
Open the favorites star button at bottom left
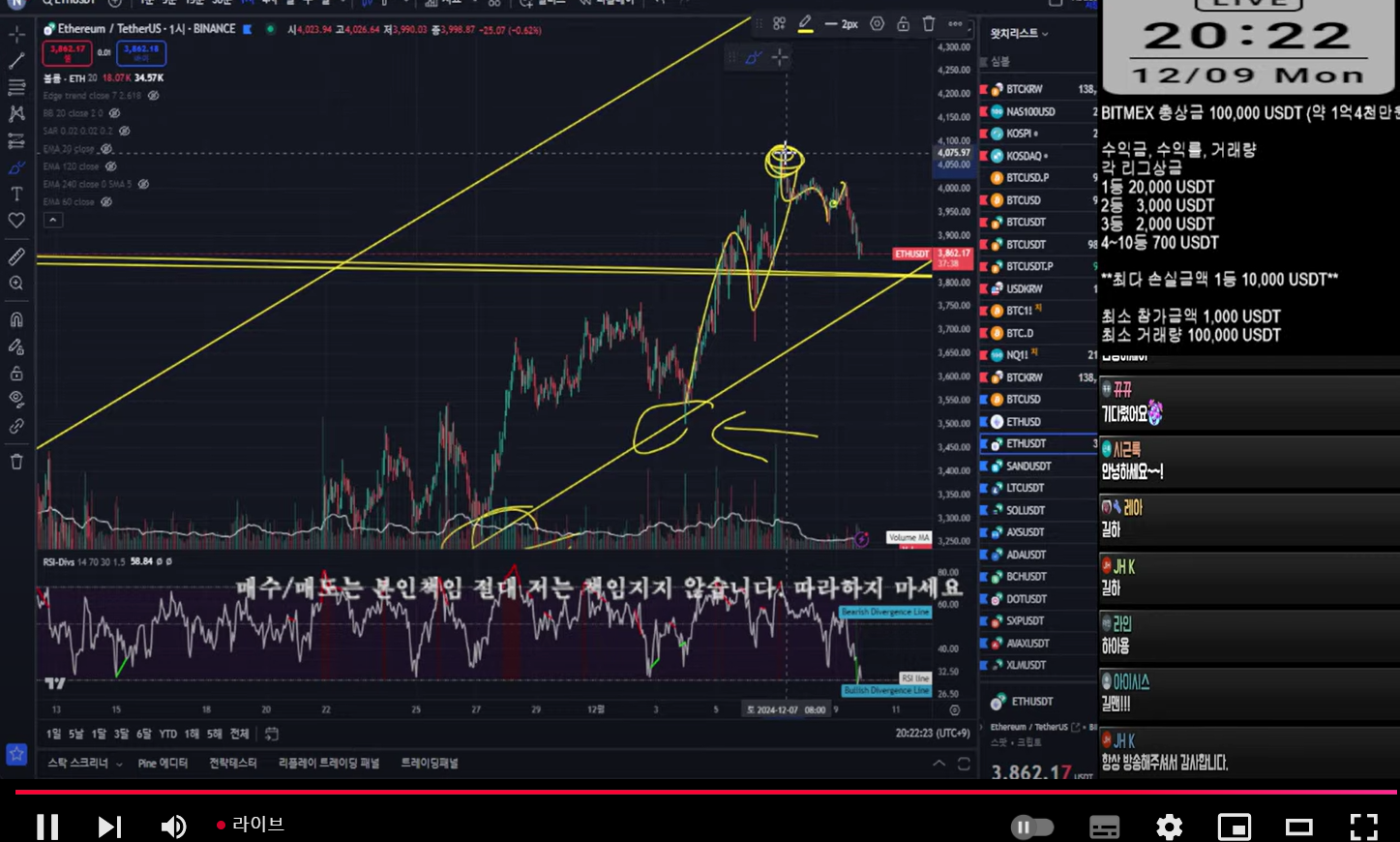point(16,754)
